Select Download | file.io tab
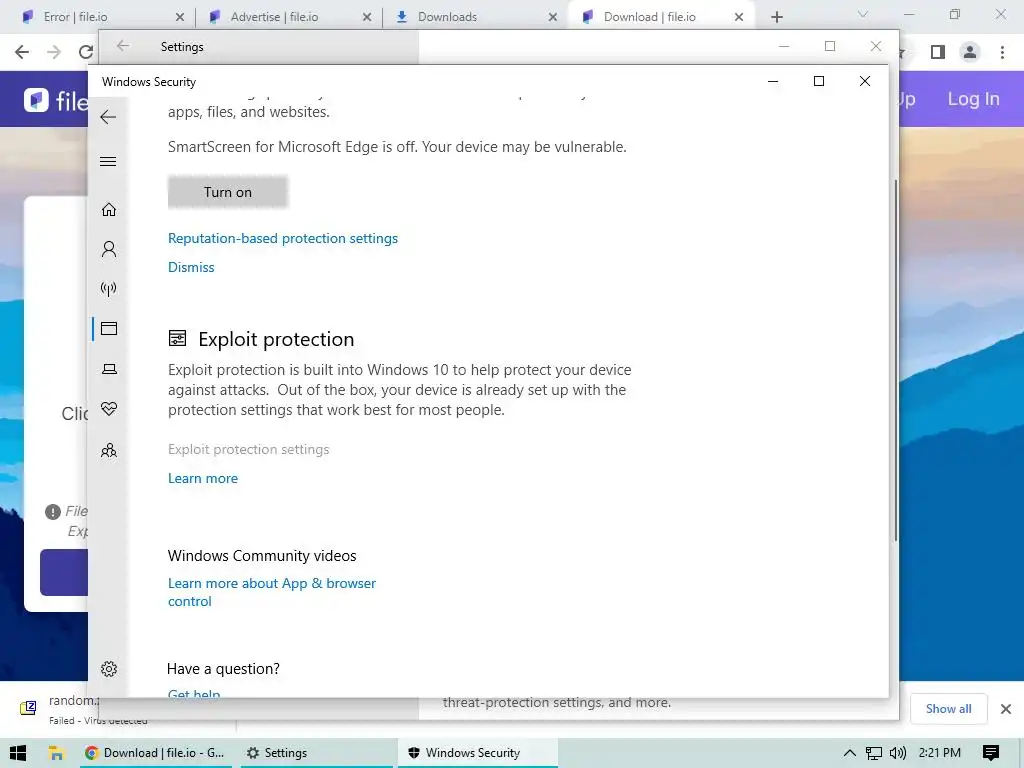1024x768 pixels. (649, 17)
